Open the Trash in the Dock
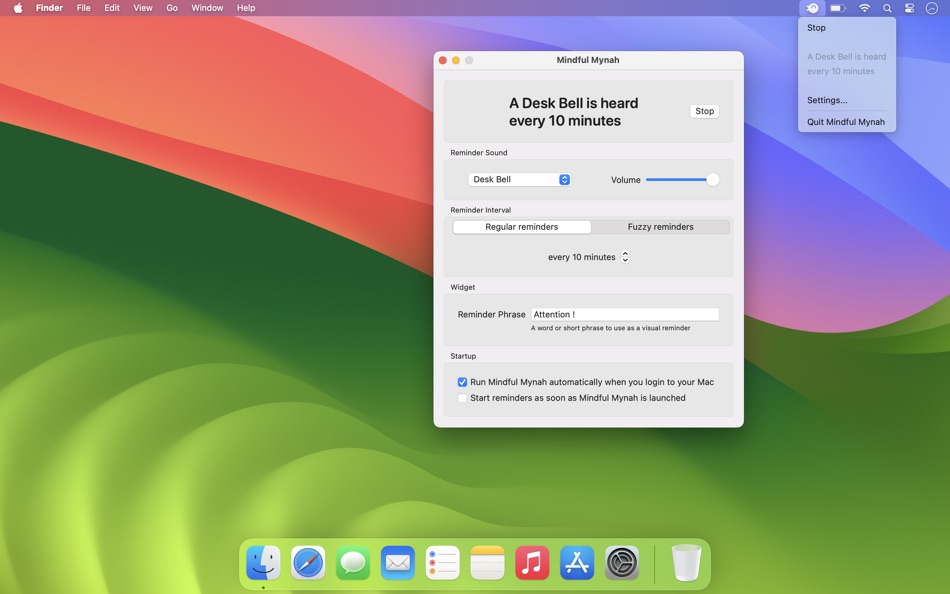This screenshot has height=594, width=950. [686, 562]
